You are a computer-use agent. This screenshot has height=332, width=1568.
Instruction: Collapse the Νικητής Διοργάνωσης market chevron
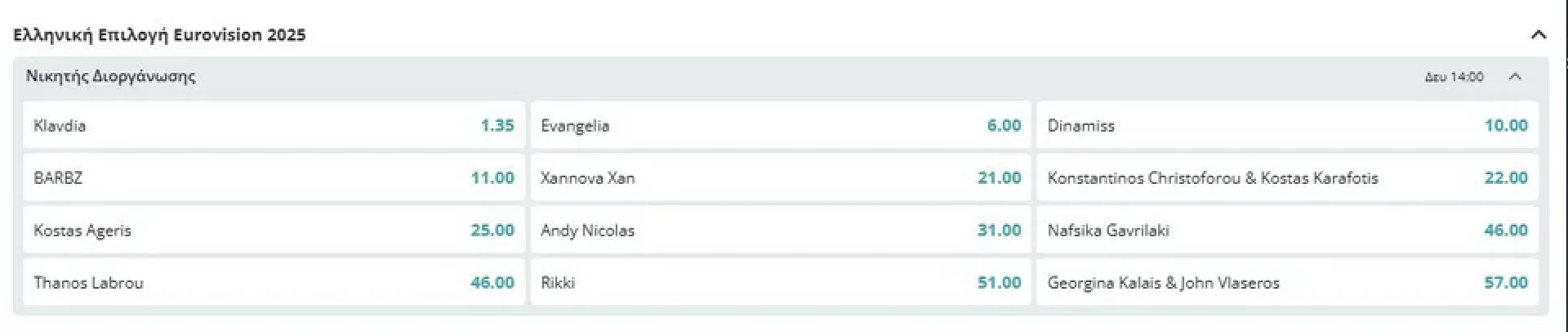(1515, 77)
